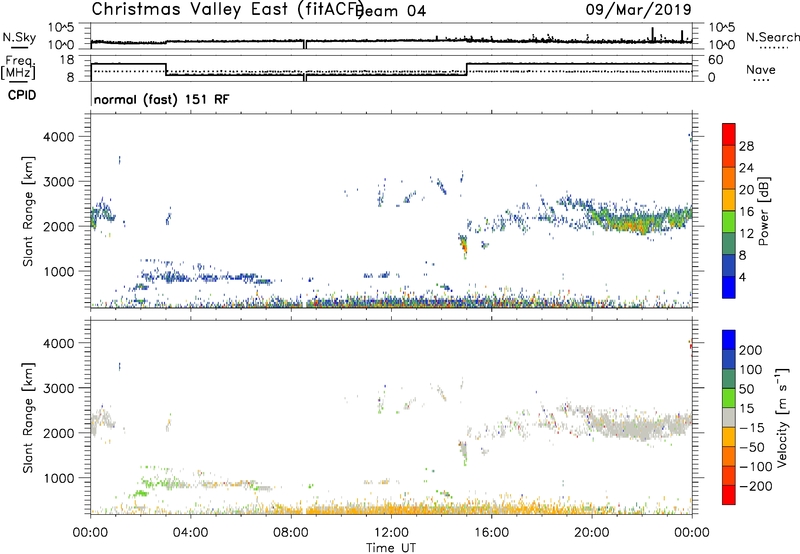The height and width of the screenshot is (554, 800).
Task: Click the N.Sky legend label
Action: tap(19, 37)
